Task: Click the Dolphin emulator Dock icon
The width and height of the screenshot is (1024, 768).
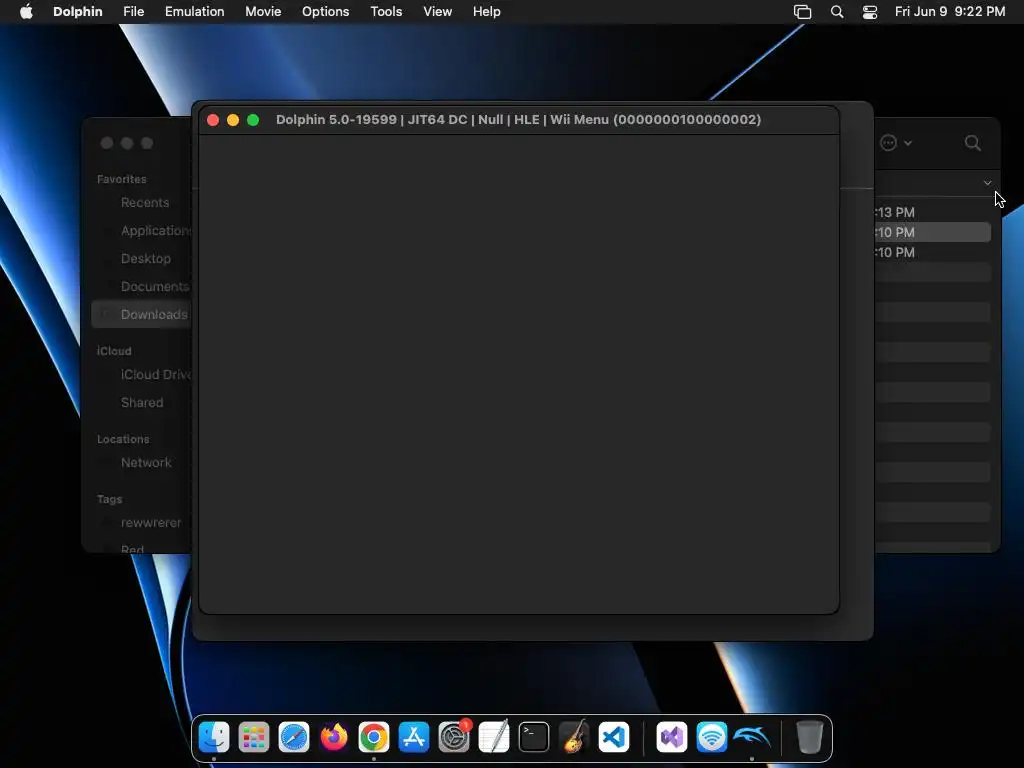Action: 752,737
